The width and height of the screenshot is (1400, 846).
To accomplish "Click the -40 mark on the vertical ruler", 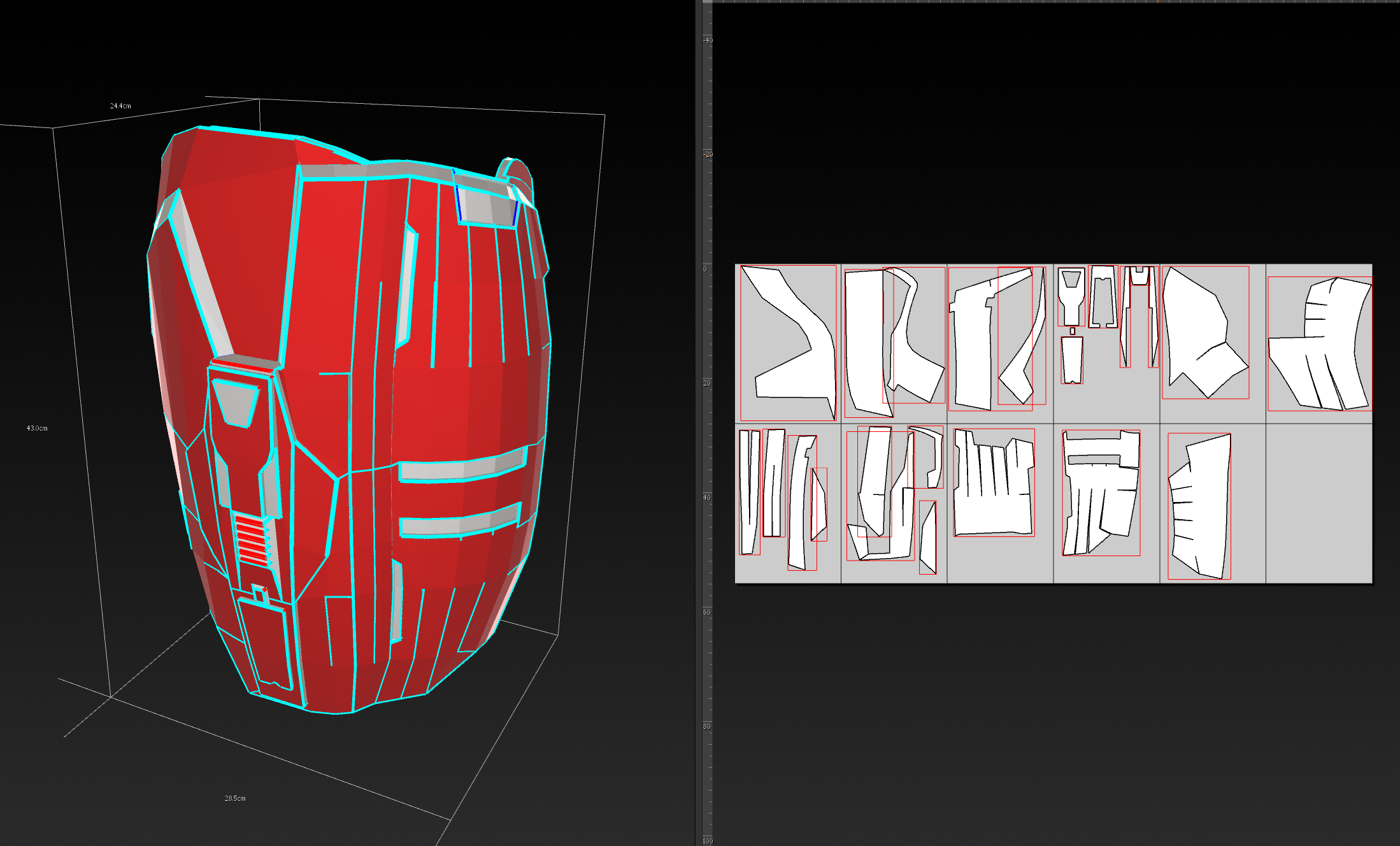I will pyautogui.click(x=708, y=40).
